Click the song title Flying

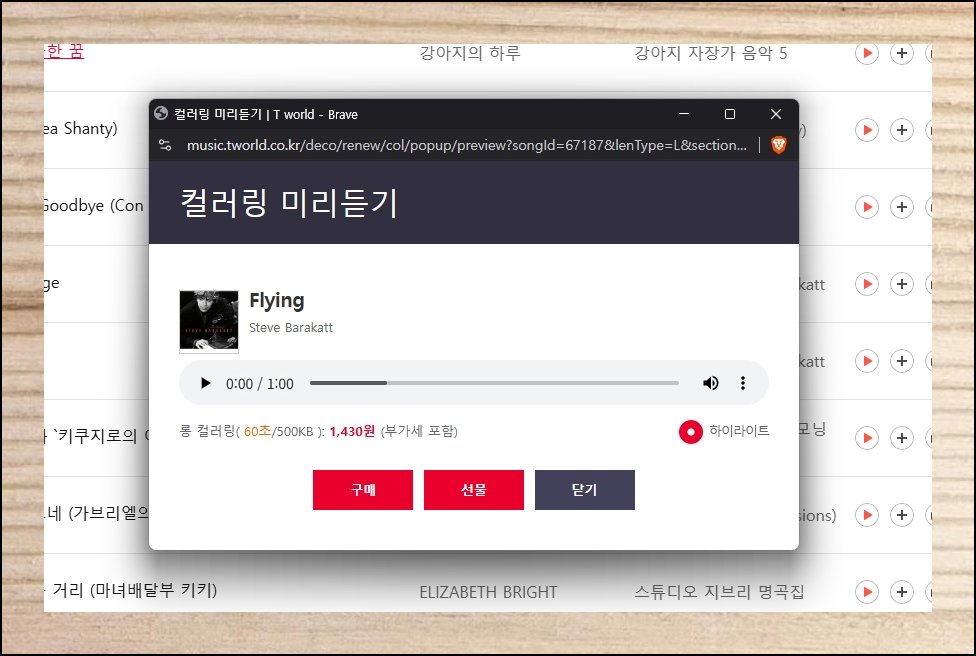(277, 301)
